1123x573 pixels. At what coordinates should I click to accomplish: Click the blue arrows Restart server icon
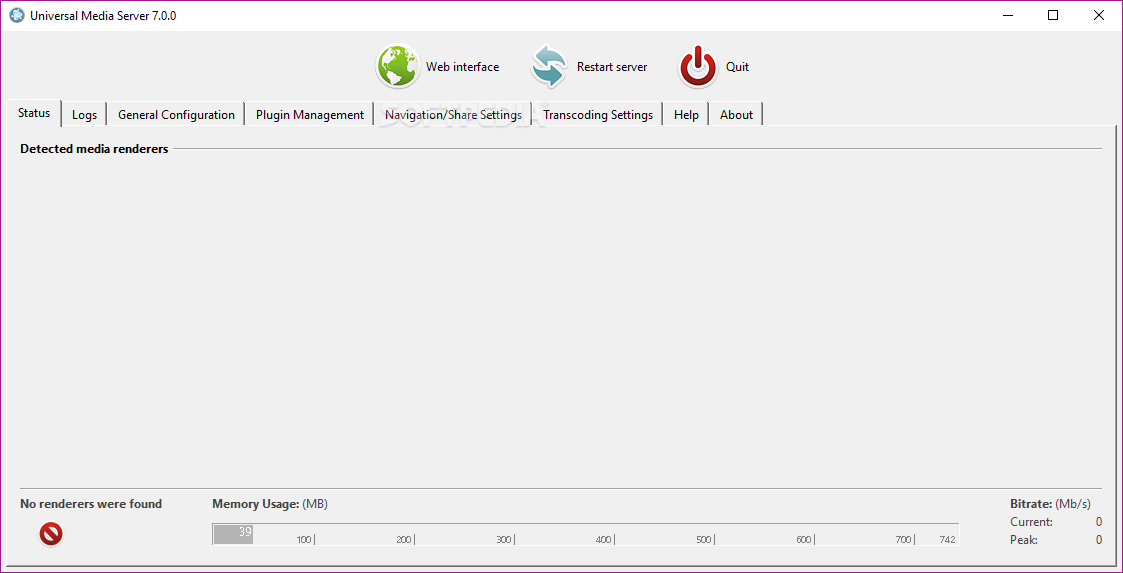[x=549, y=67]
